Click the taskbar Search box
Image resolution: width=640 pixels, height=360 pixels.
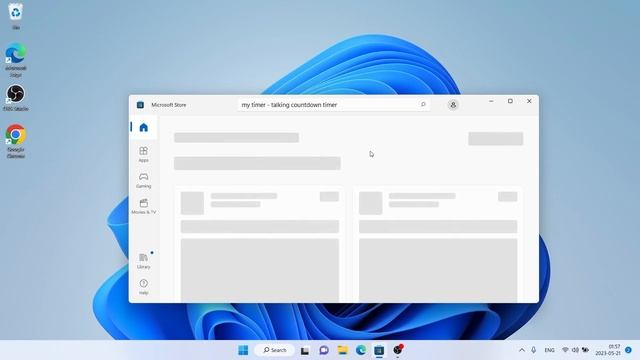coord(274,350)
